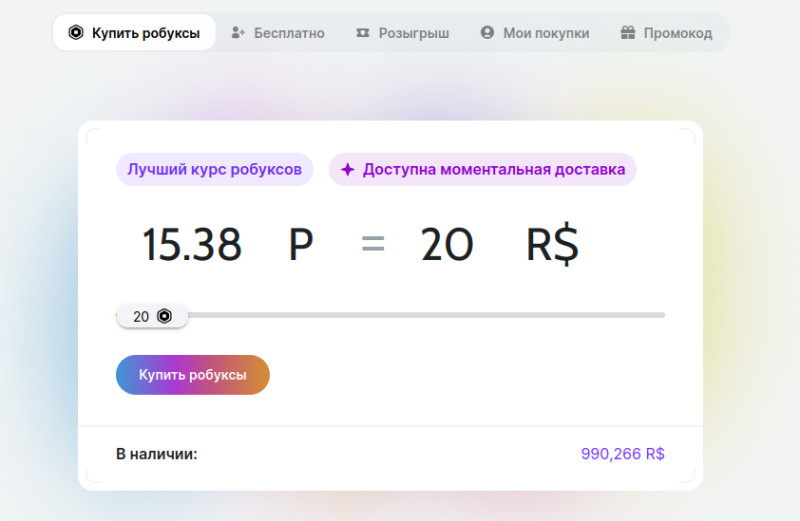Image resolution: width=800 pixels, height=521 pixels.
Task: Click the 990,266 R$ stock value
Action: 622,454
